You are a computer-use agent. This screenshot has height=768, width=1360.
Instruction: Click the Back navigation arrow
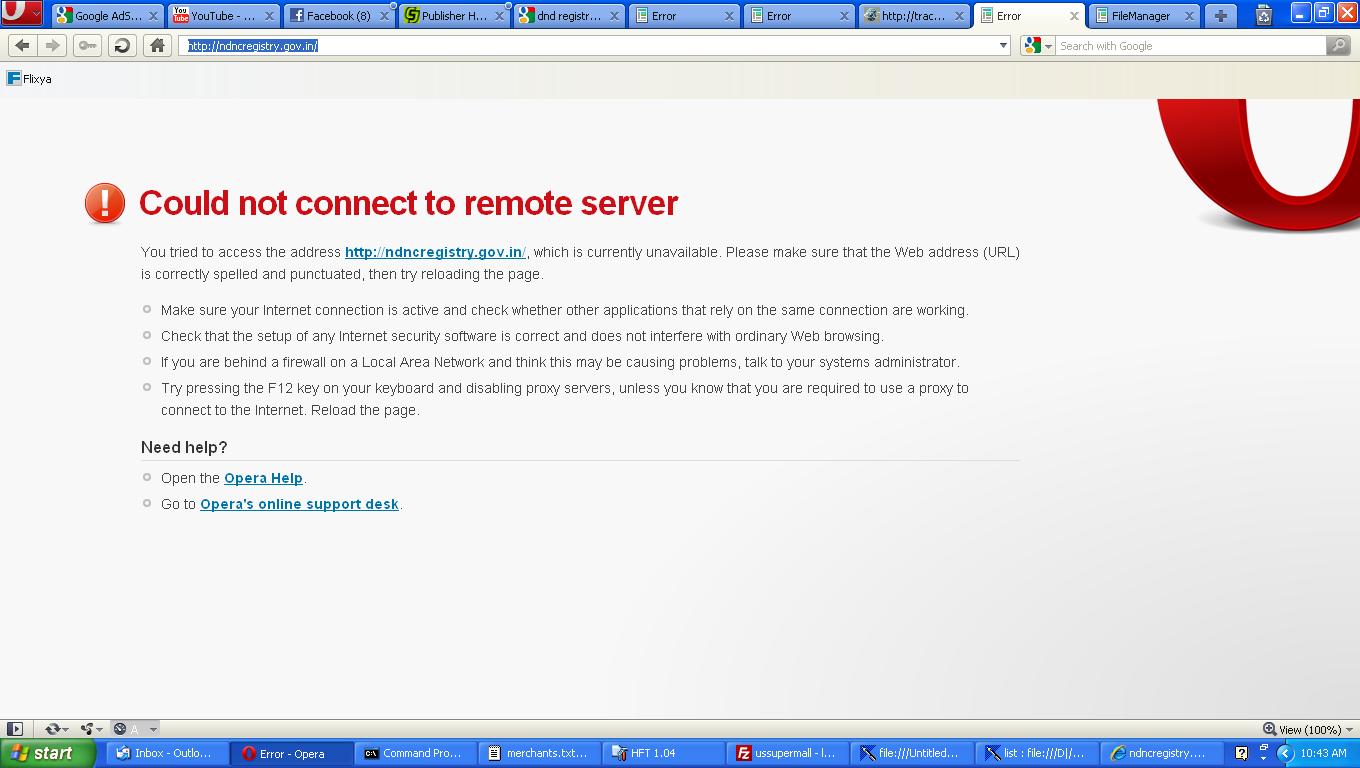(23, 46)
